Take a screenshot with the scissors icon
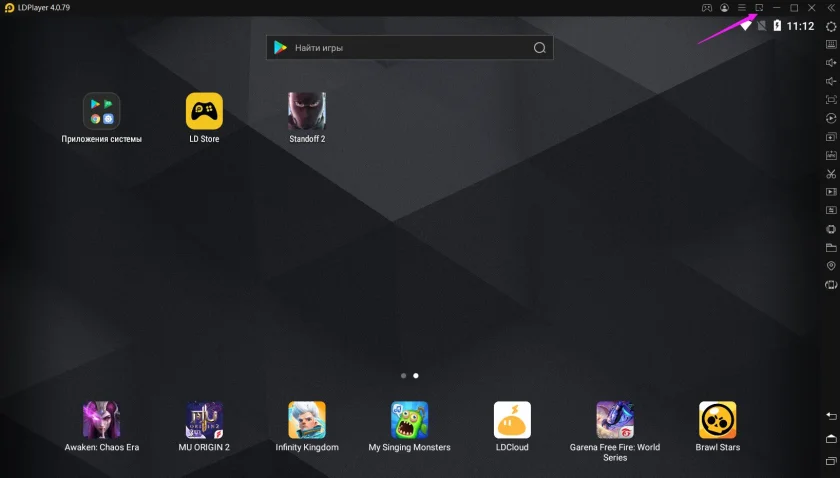 [x=831, y=174]
